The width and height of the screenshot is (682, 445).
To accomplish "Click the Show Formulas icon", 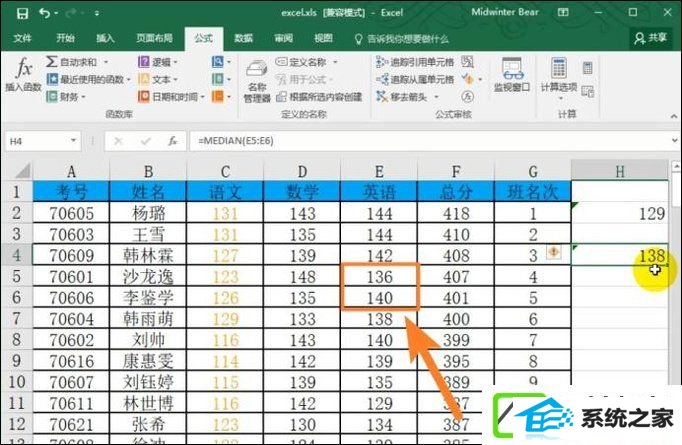I will coord(468,62).
